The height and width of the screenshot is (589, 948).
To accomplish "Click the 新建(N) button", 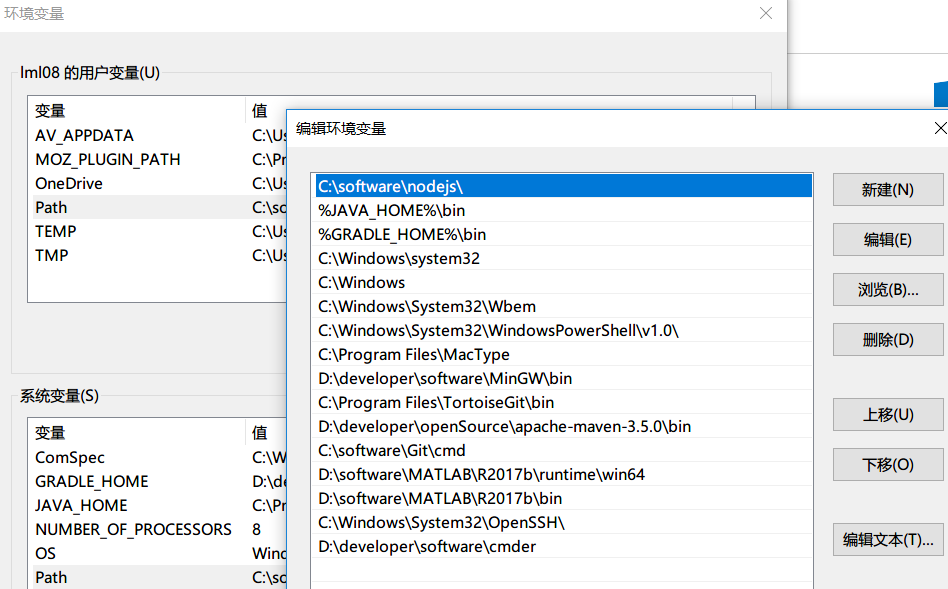I will [886, 190].
